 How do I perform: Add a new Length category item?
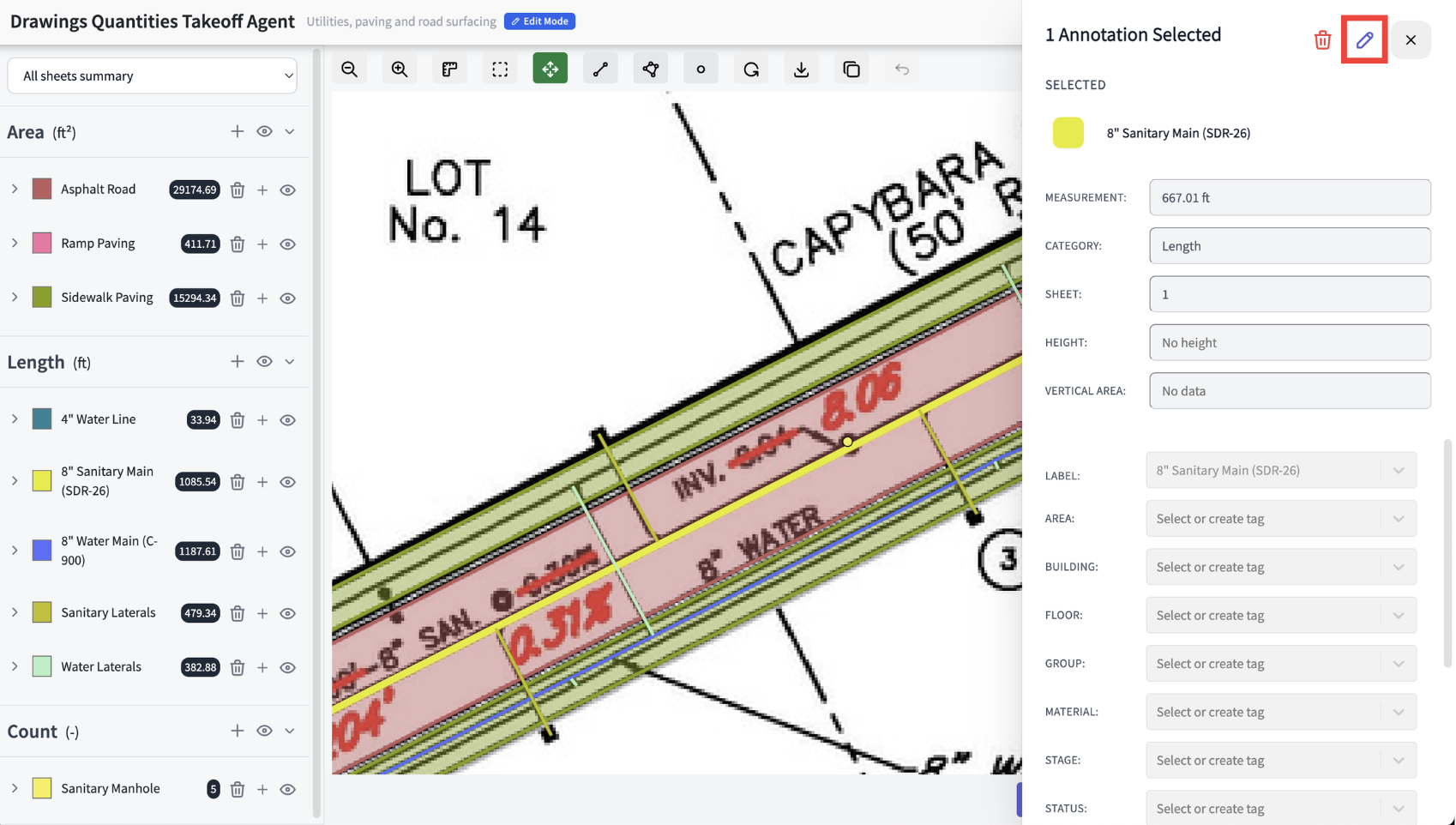pos(238,362)
